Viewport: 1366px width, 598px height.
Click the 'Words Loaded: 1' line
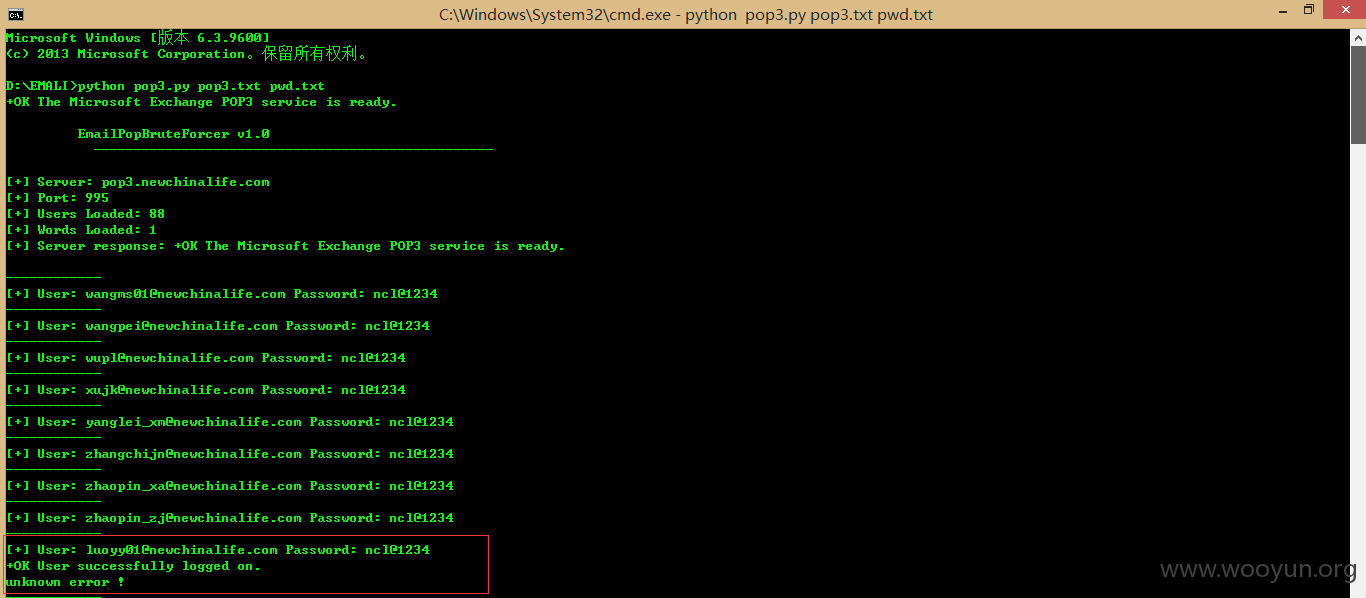82,230
